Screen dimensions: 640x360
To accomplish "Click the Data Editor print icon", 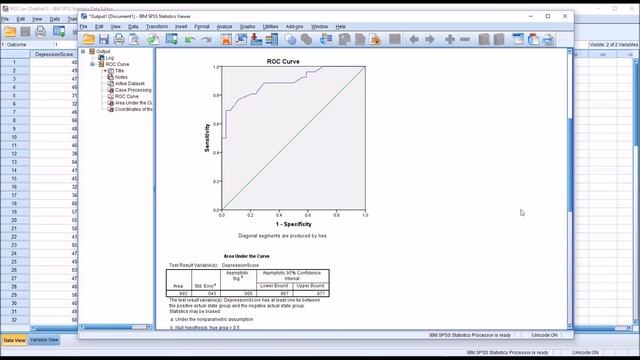I will coord(40,31).
